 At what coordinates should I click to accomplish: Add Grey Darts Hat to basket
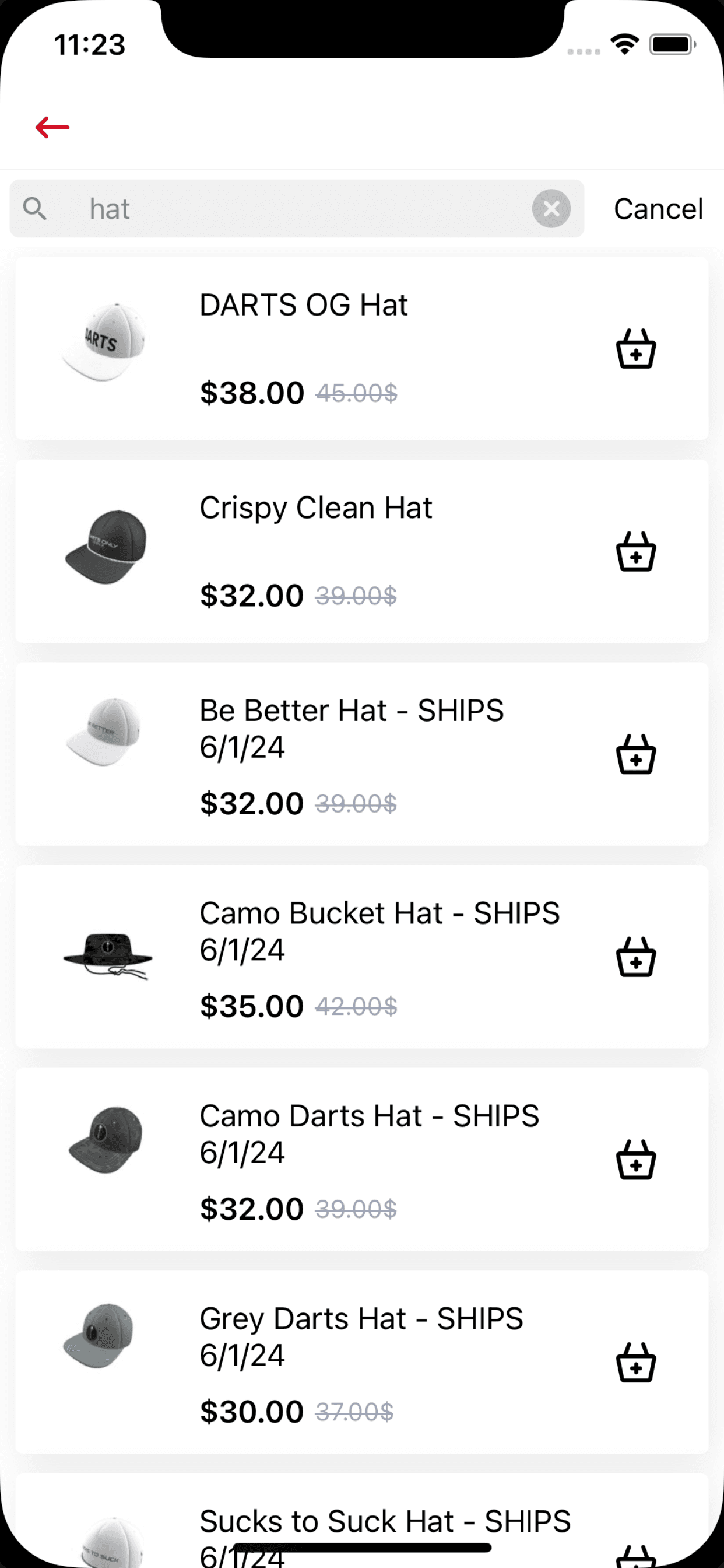coord(636,1362)
